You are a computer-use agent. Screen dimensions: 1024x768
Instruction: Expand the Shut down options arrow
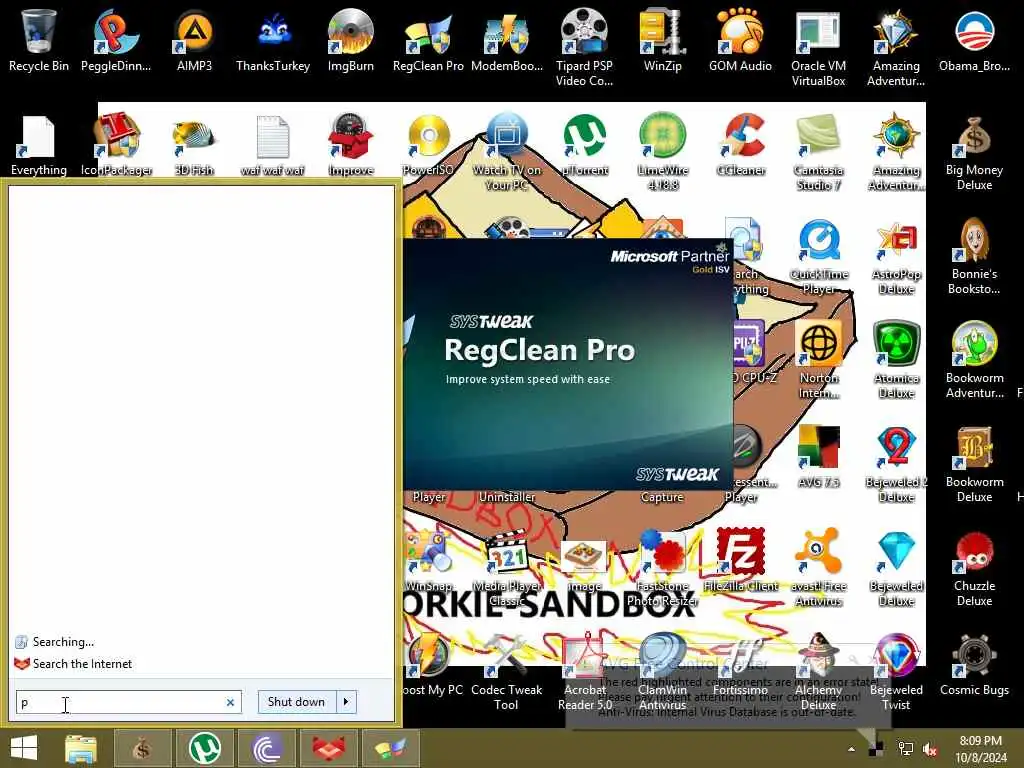coord(346,702)
